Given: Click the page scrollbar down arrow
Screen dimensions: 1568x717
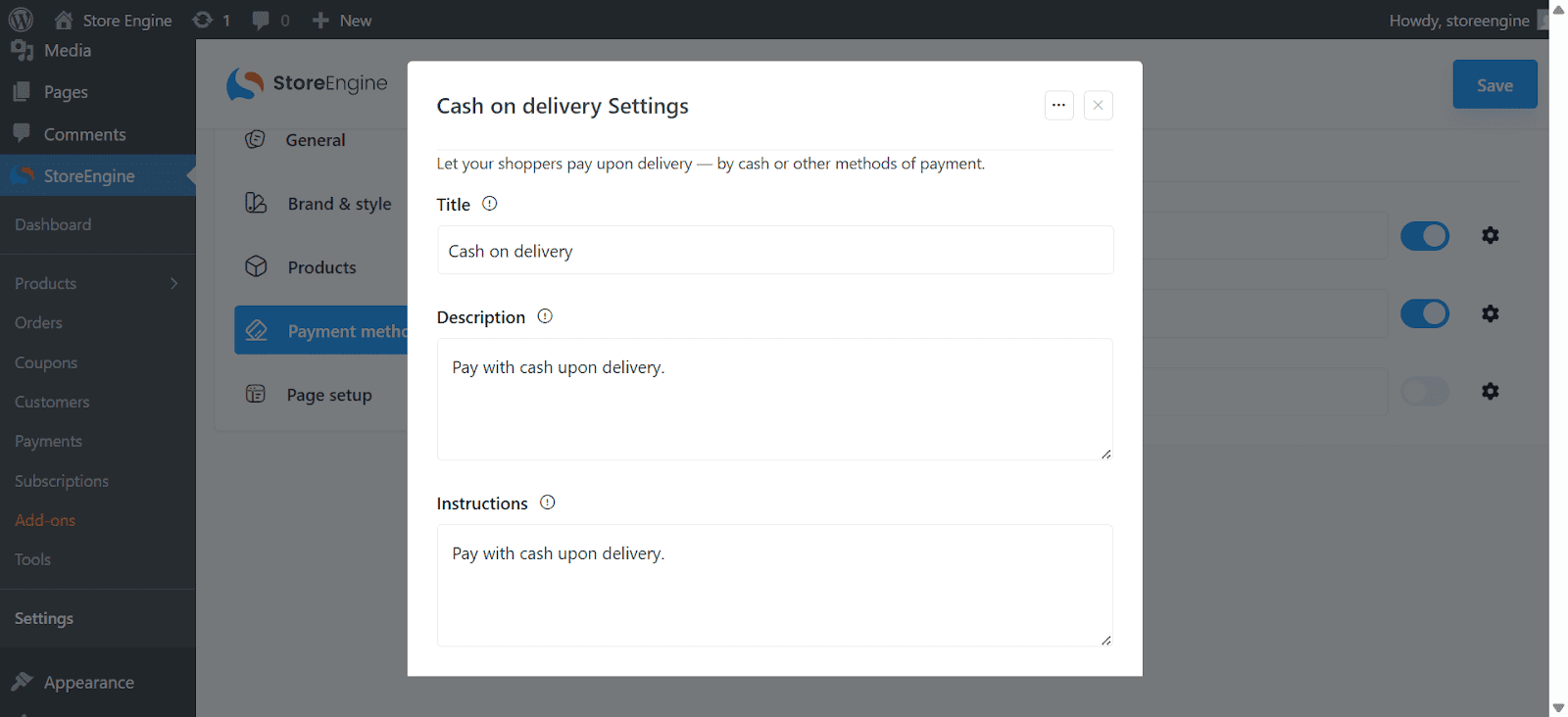Looking at the screenshot, I should [1558, 707].
